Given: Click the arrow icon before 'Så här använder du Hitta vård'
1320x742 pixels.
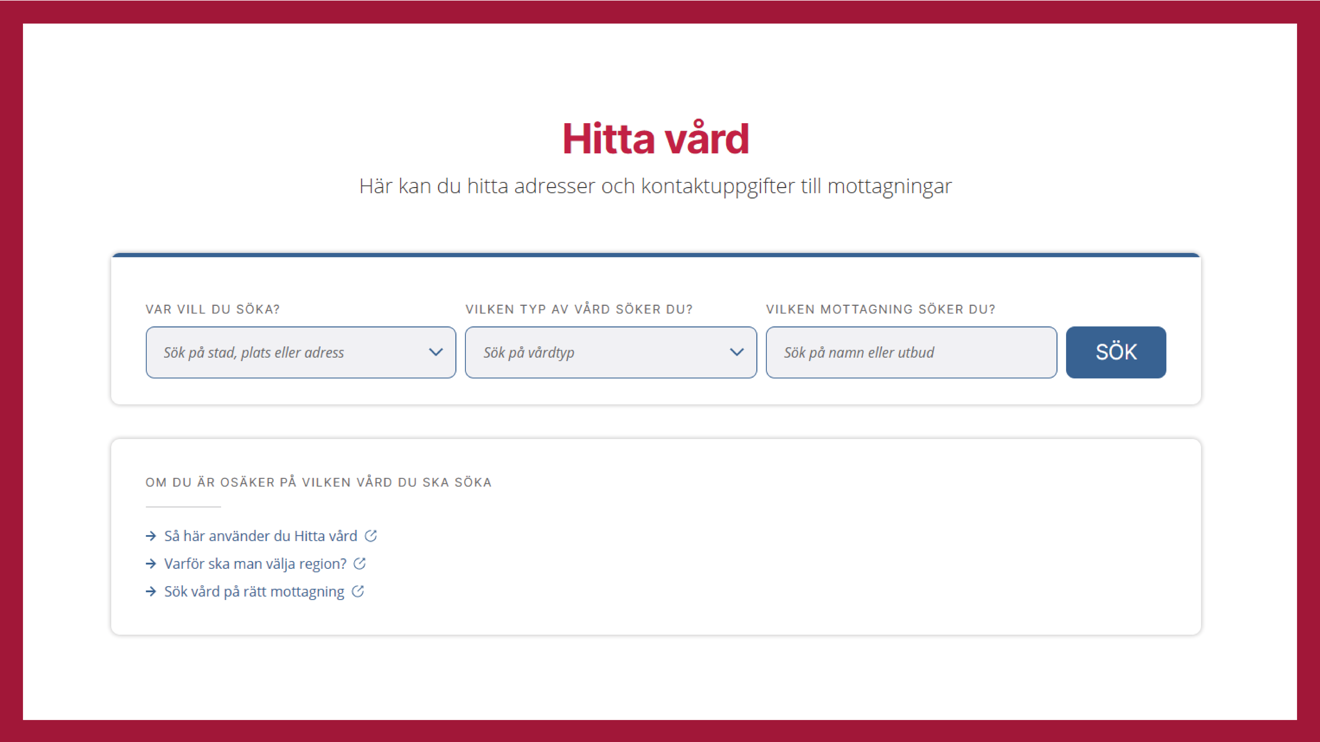Looking at the screenshot, I should tap(151, 536).
